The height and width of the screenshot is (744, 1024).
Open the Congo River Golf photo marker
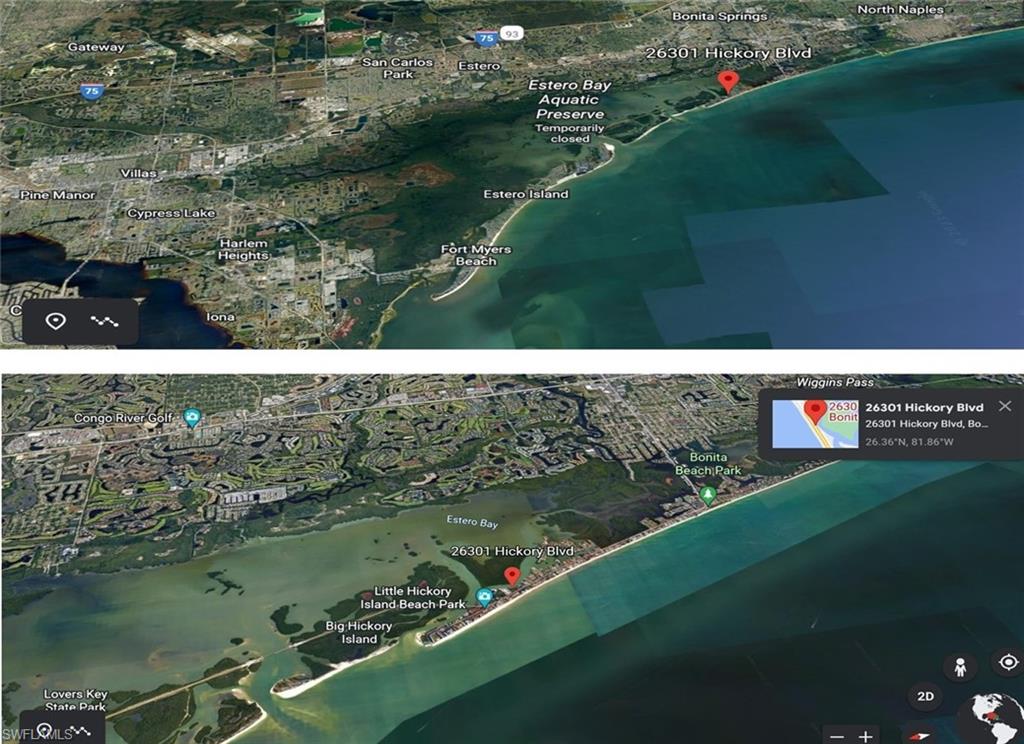point(192,417)
